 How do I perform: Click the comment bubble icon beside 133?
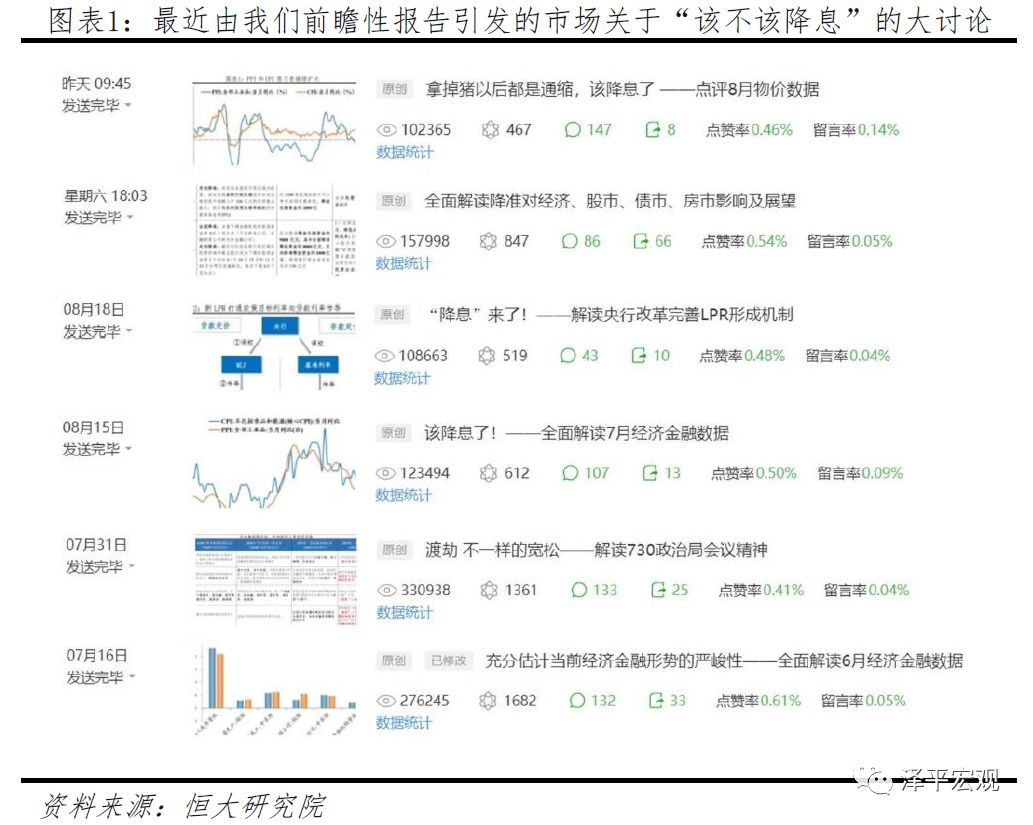coord(579,590)
